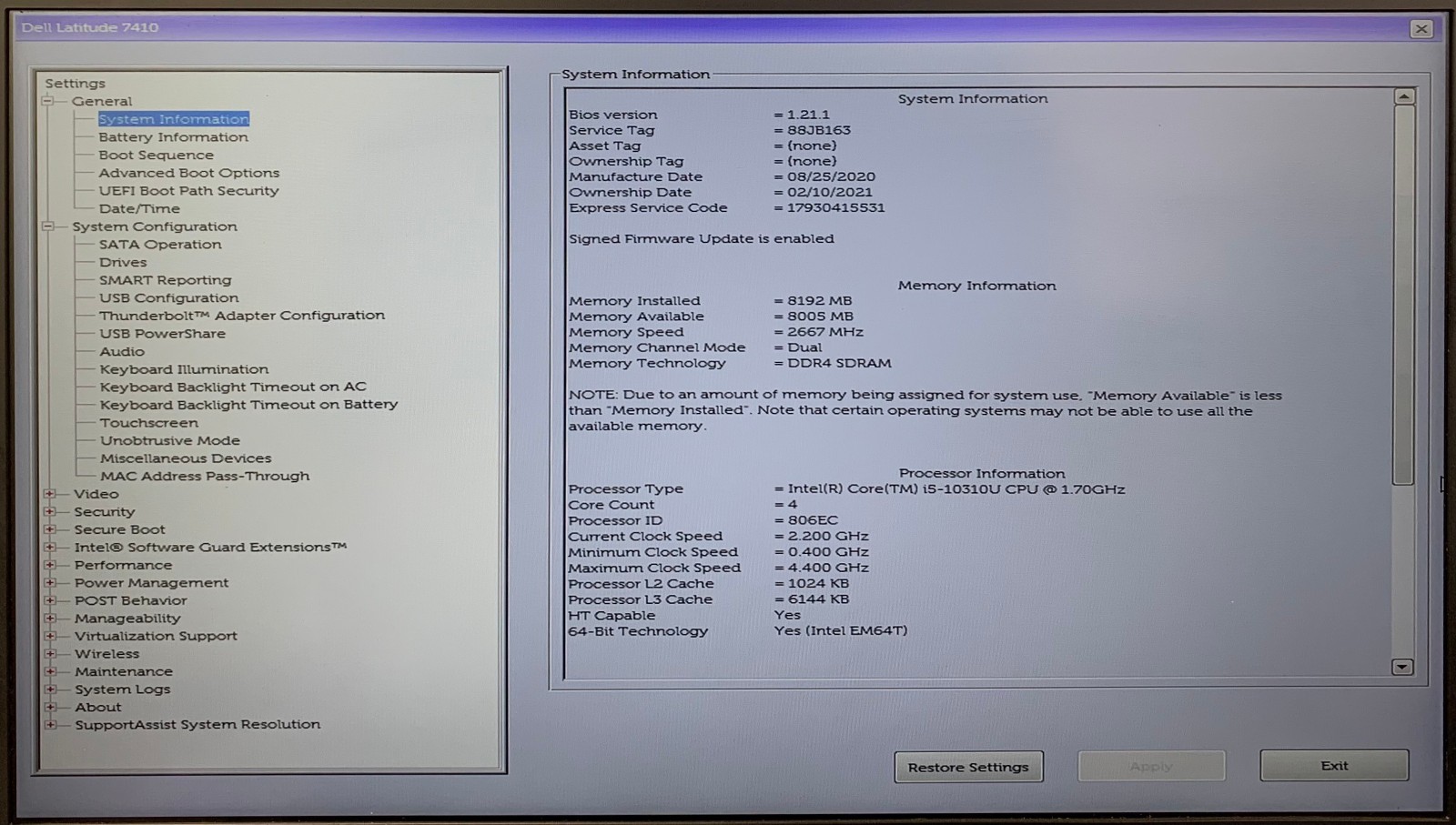Select the Security category label
This screenshot has width=1456, height=825.
click(x=105, y=511)
